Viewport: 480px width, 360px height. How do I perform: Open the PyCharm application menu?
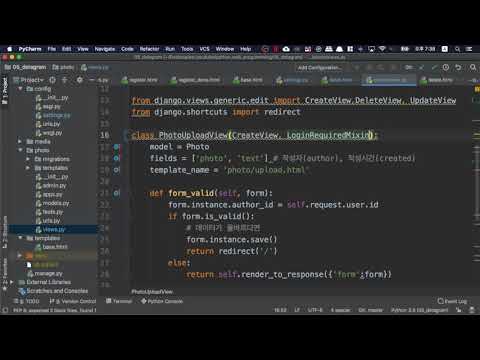pos(30,49)
